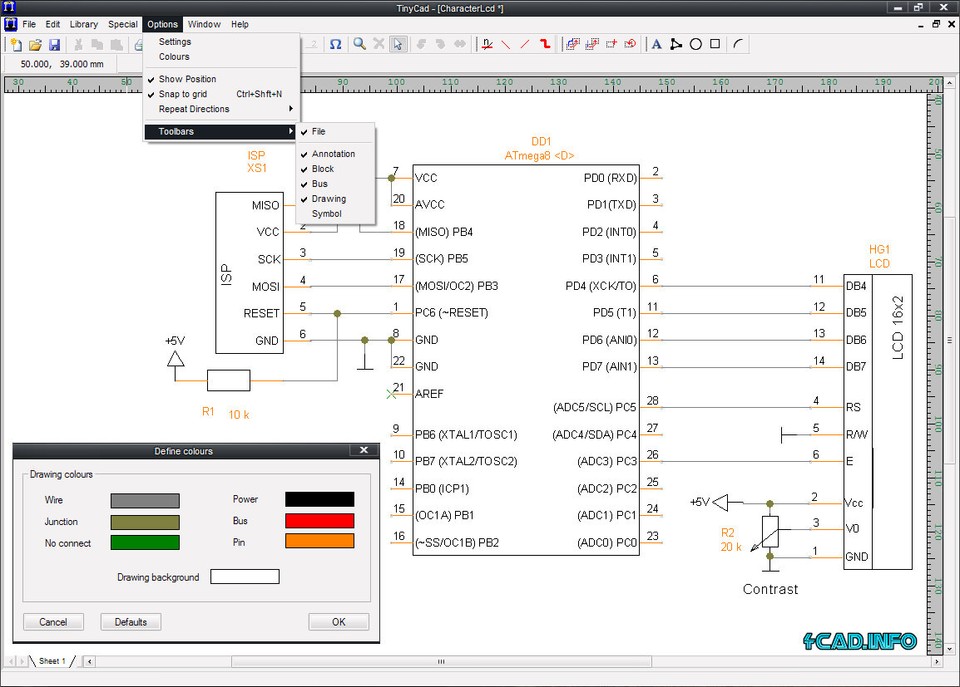Enable the Symbol toolbar

coord(327,213)
